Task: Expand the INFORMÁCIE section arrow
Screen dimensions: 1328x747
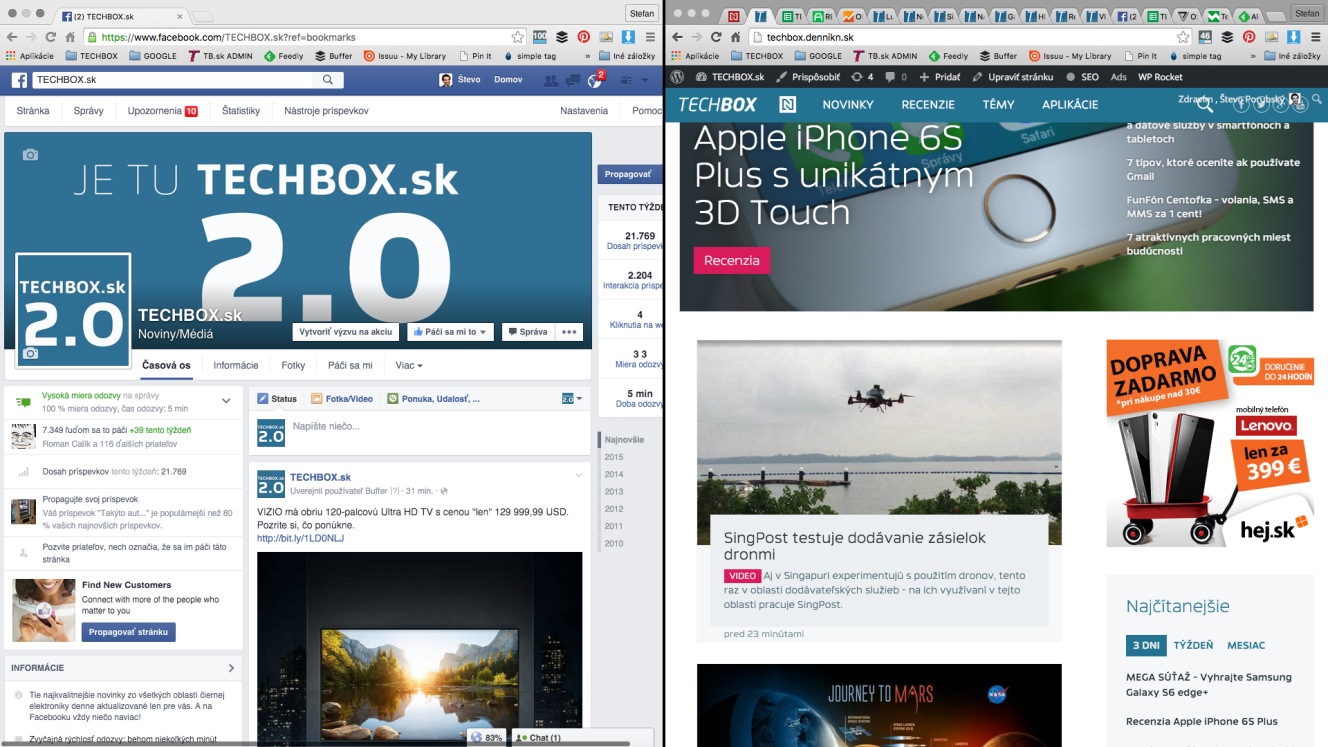Action: coord(231,668)
